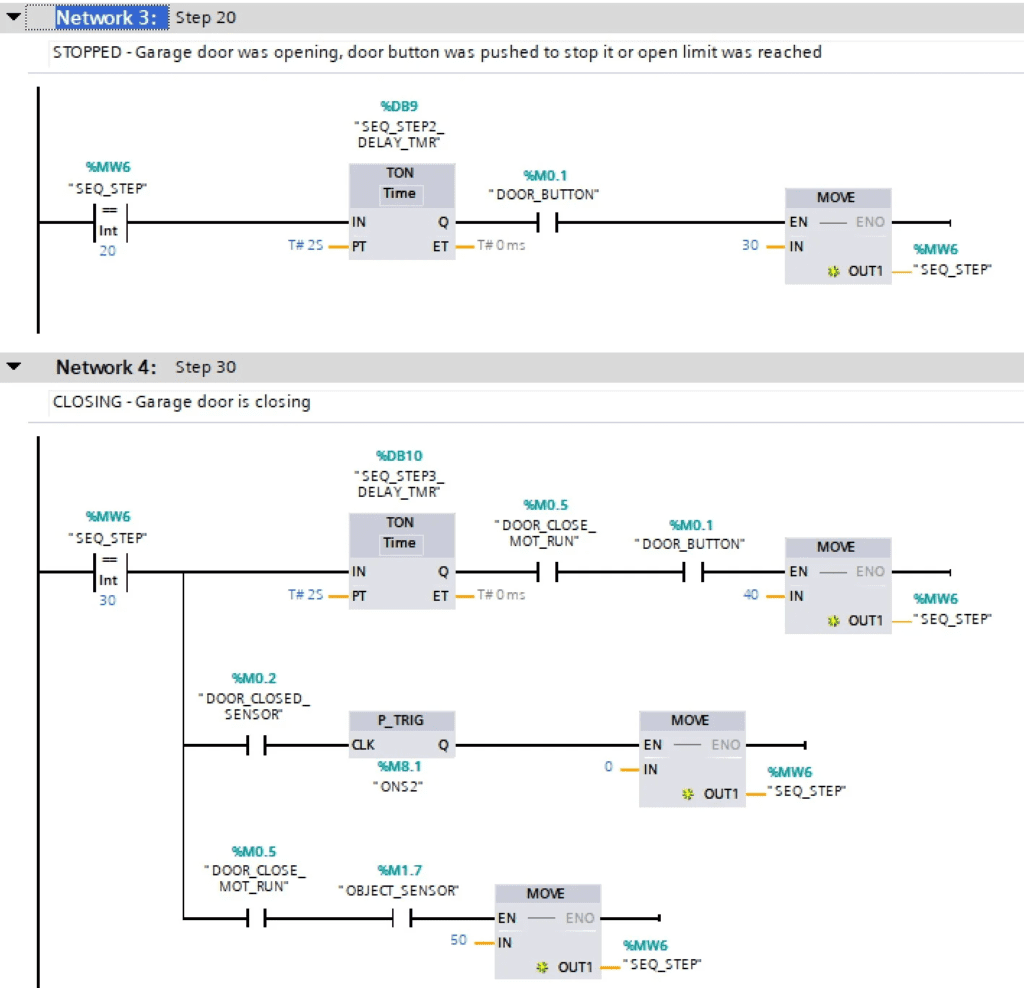Click the Int type of the 30 comparator
The height and width of the screenshot is (988, 1024).
pos(108,580)
